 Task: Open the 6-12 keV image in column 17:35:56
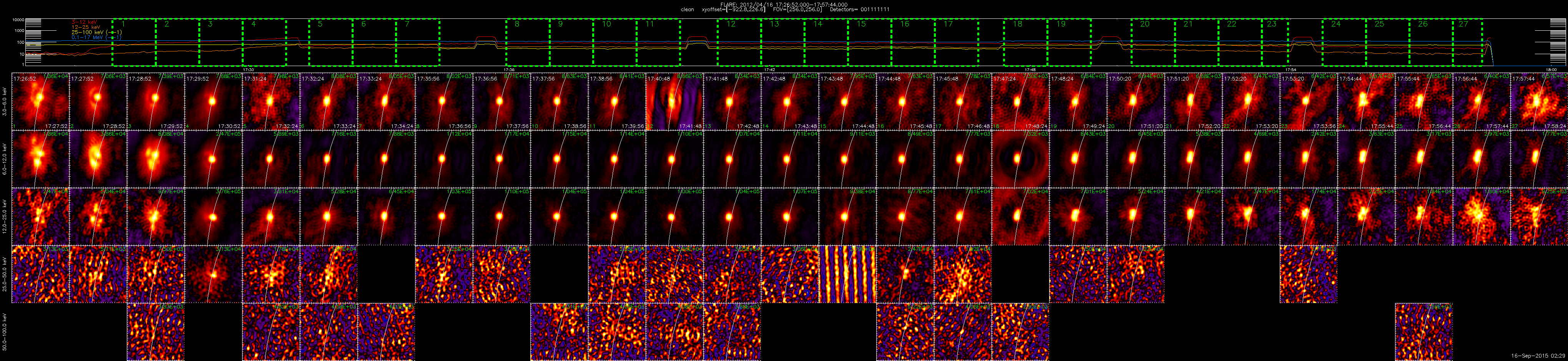click(x=444, y=159)
